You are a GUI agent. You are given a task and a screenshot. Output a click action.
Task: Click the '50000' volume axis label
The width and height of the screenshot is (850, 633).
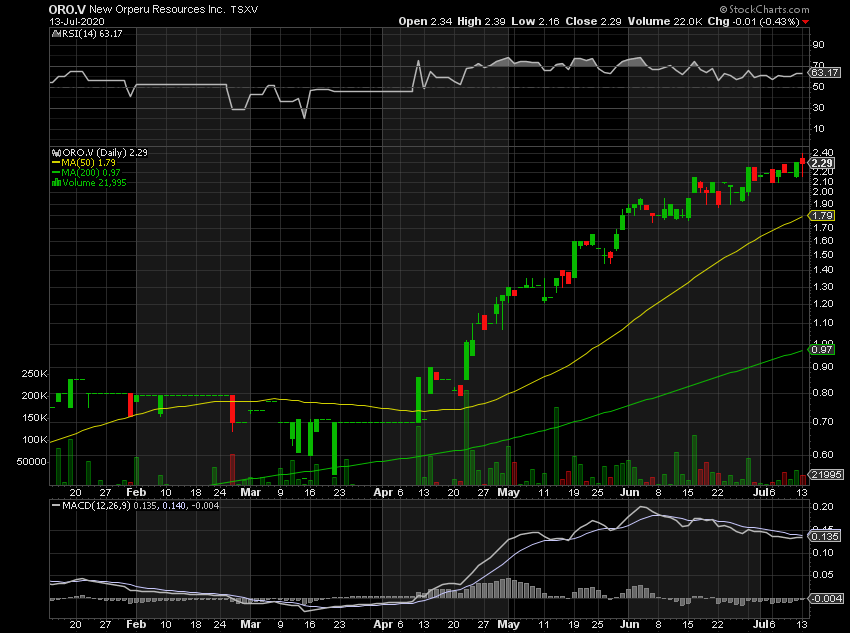coord(33,462)
